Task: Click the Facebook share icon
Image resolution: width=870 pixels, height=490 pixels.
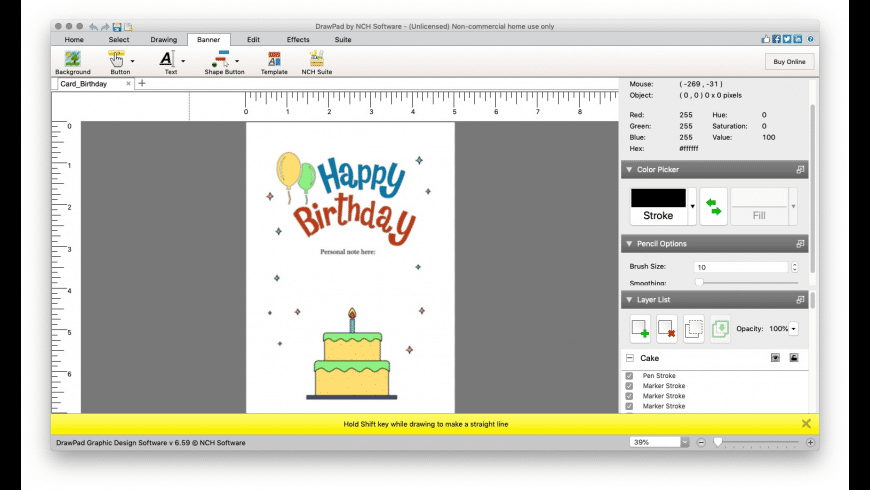Action: click(776, 39)
